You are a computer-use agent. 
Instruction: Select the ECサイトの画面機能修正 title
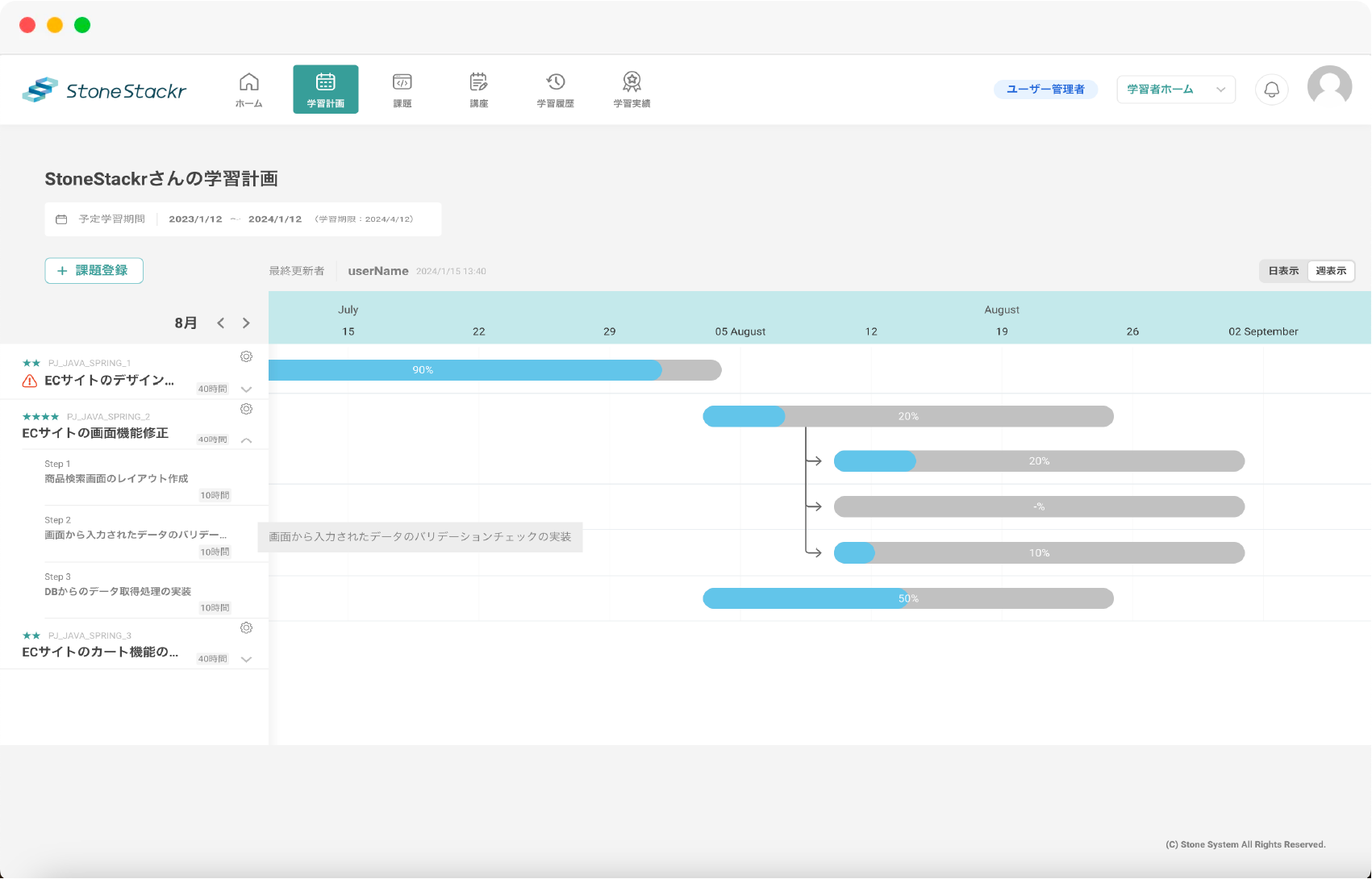click(x=95, y=434)
